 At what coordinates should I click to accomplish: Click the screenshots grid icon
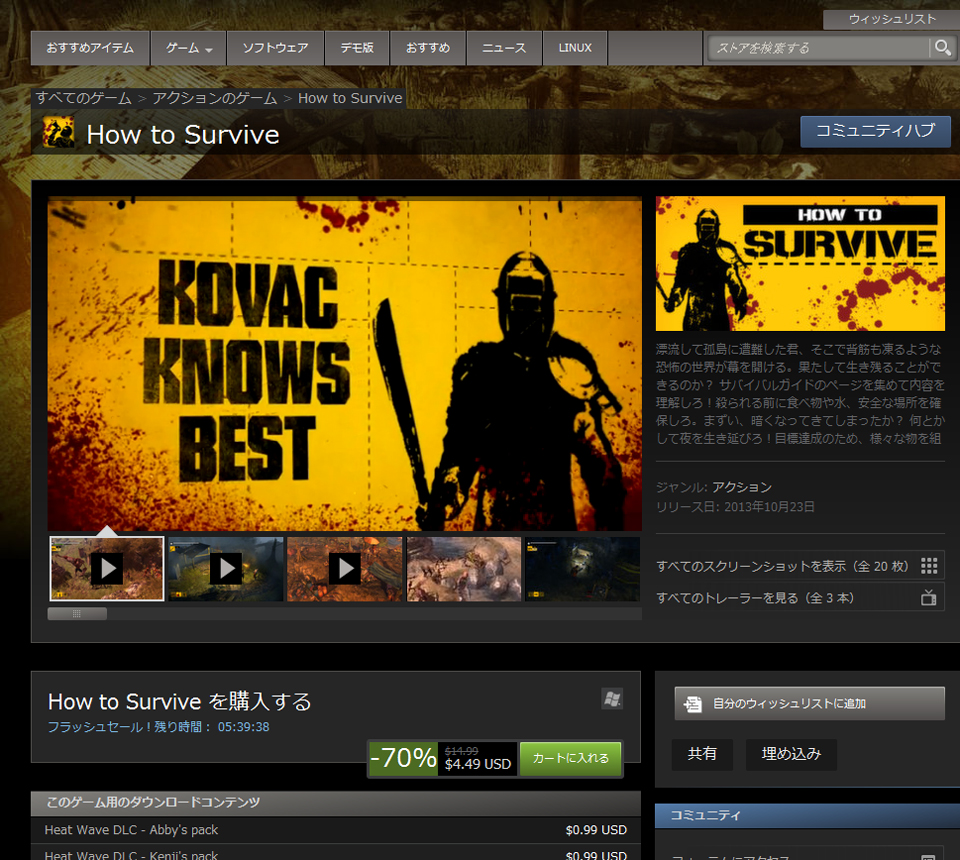coord(929,566)
